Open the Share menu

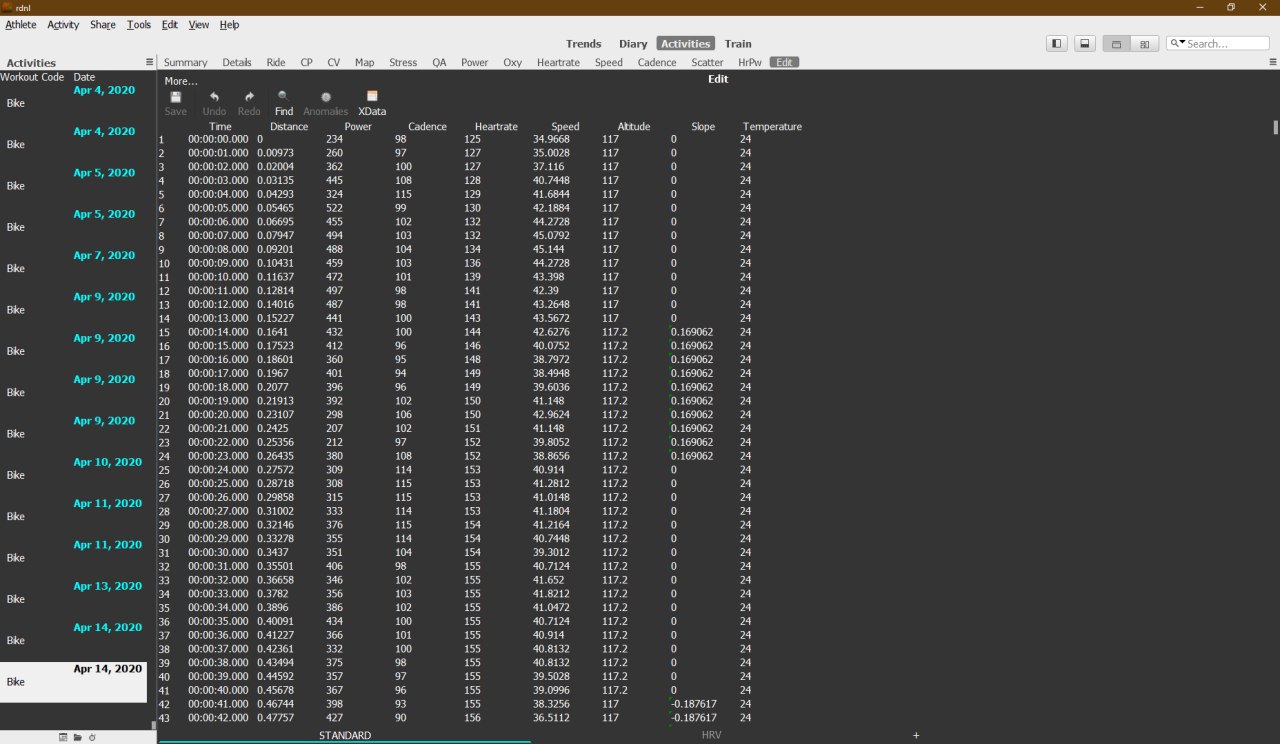pyautogui.click(x=103, y=24)
